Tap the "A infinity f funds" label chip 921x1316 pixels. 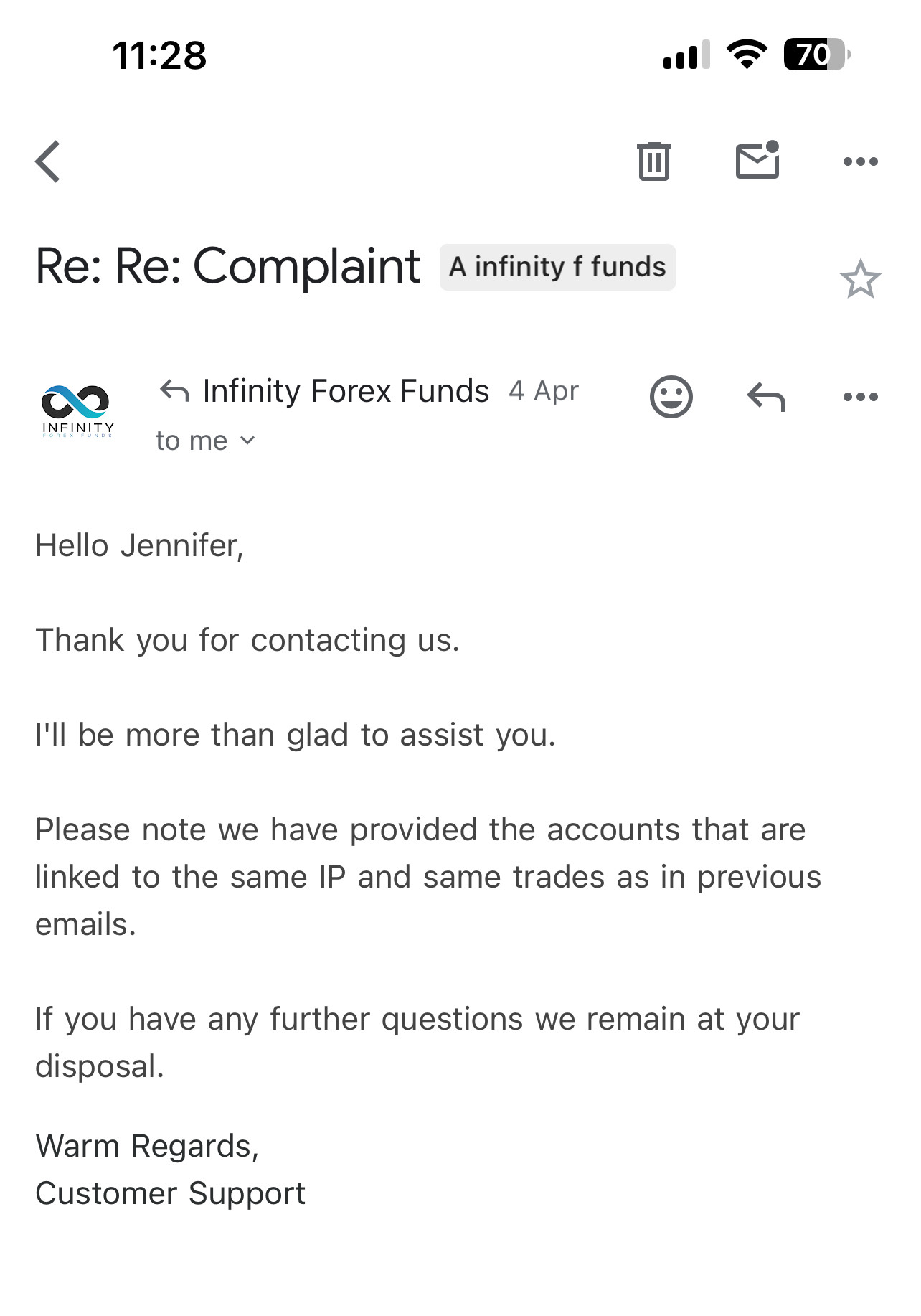[x=557, y=267]
